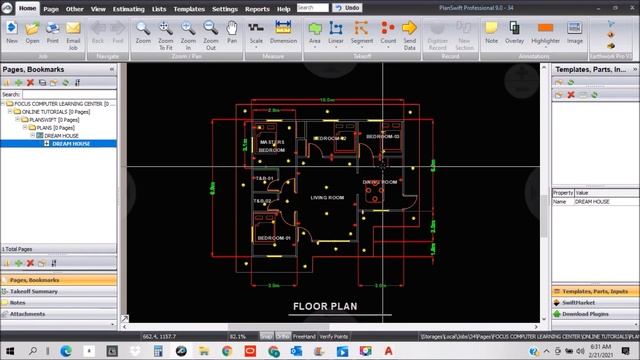The width and height of the screenshot is (640, 360).
Task: Open the Area tool dropdown arrow
Action: (315, 48)
